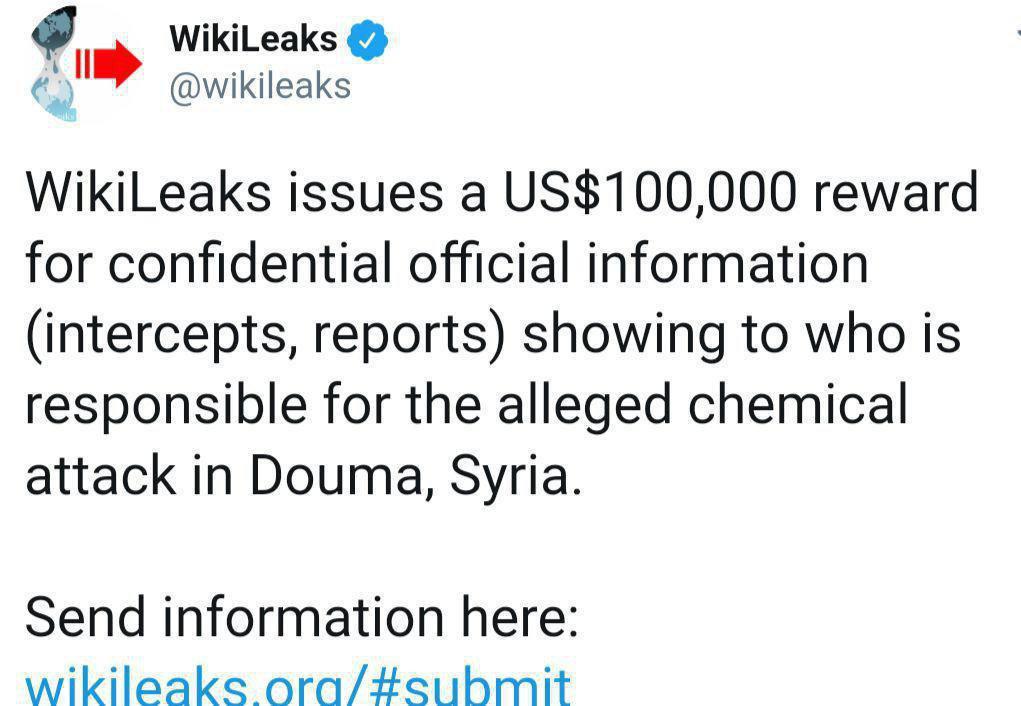The width and height of the screenshot is (1021, 706).
Task: Open the wikileaks.org/#submit link
Action: [297, 686]
